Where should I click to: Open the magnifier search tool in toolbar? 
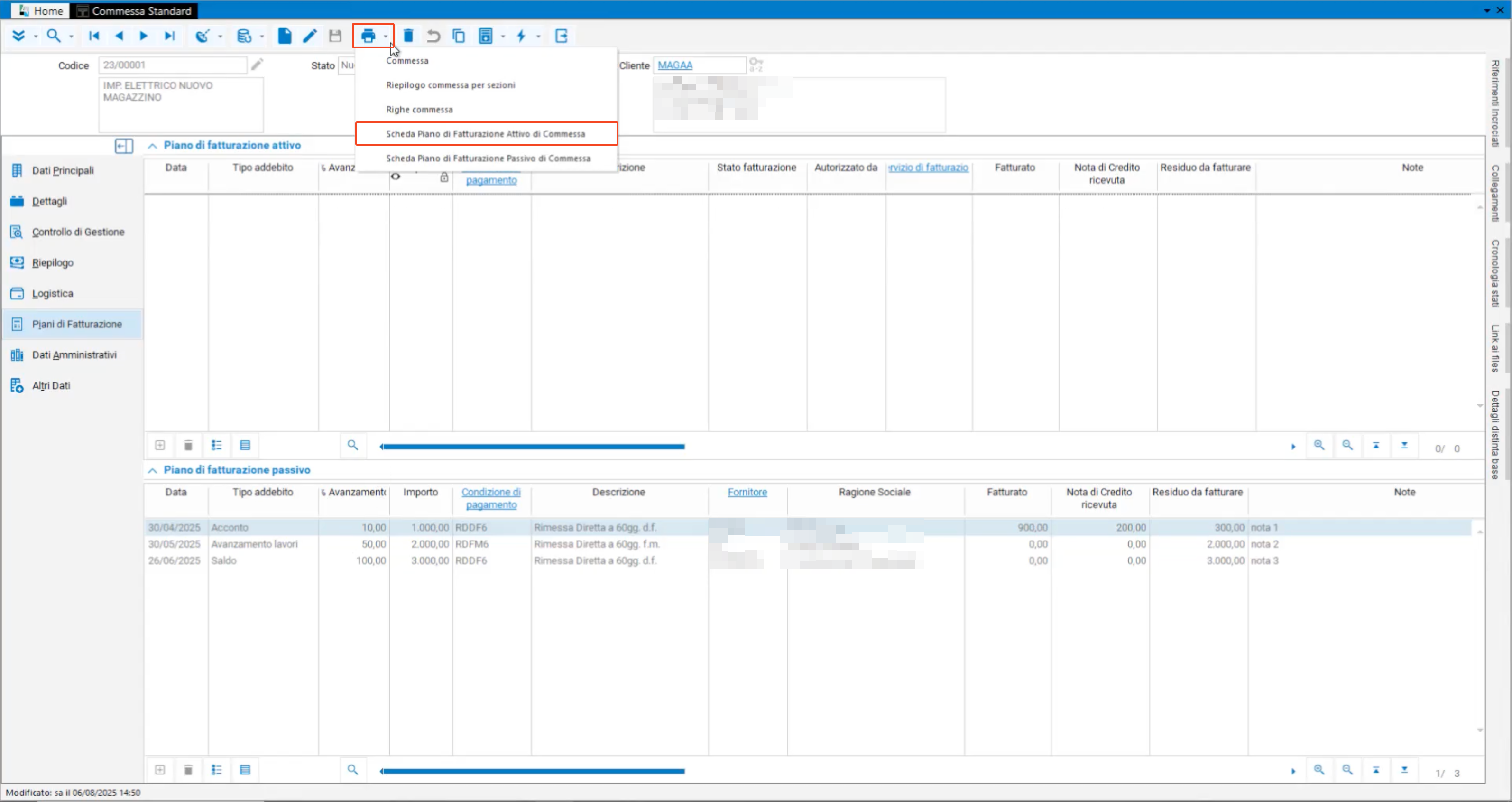tap(54, 36)
